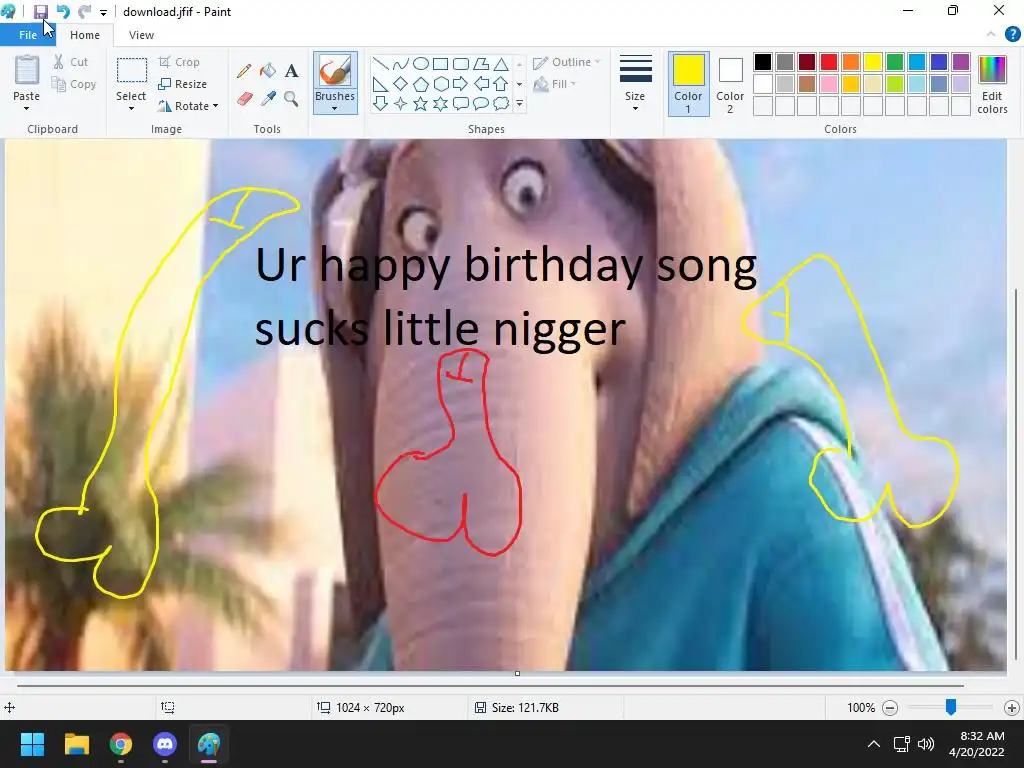Click the Crop button
This screenshot has width=1024, height=768.
(x=179, y=62)
